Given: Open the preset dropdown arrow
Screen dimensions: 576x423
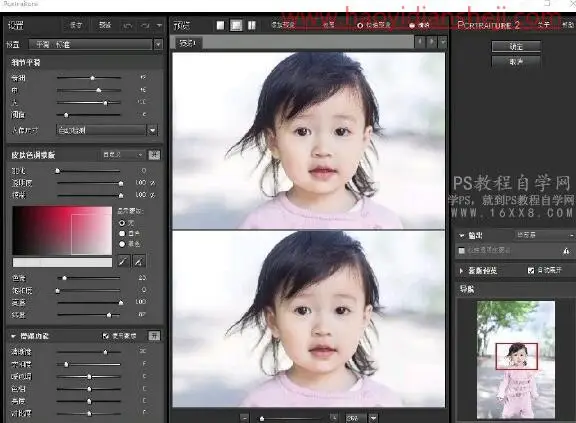Looking at the screenshot, I should [x=158, y=44].
